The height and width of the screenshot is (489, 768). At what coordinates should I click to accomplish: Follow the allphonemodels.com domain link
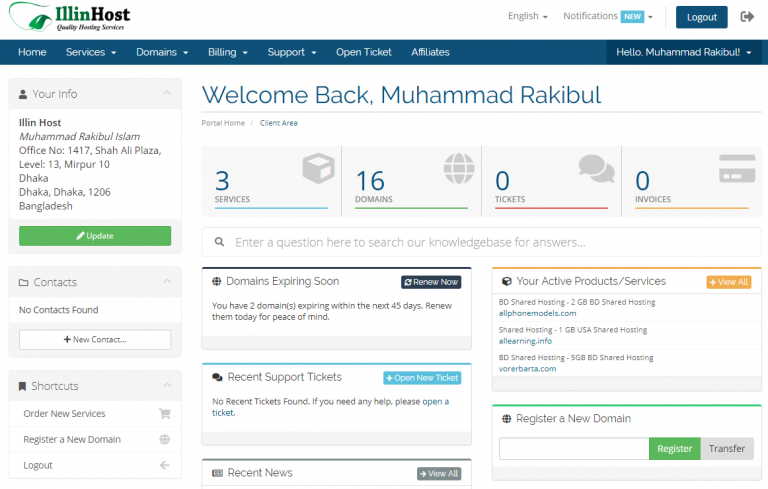click(537, 313)
